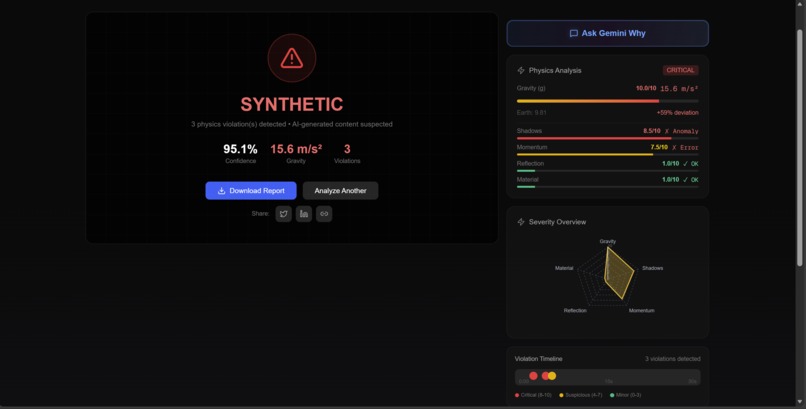Select first red critical timeline marker
Image resolution: width=806 pixels, height=409 pixels.
point(533,376)
